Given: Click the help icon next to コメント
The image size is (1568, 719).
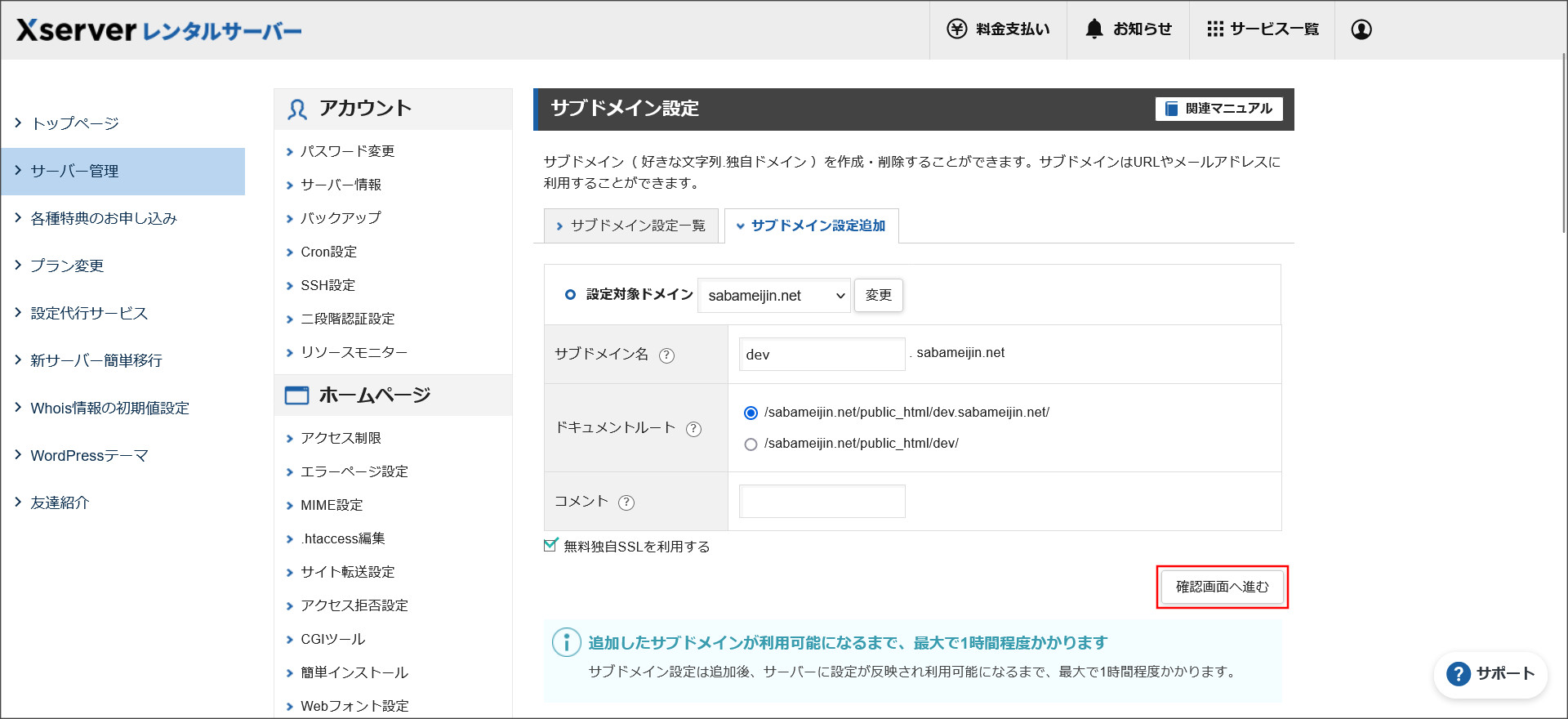Looking at the screenshot, I should [x=626, y=502].
